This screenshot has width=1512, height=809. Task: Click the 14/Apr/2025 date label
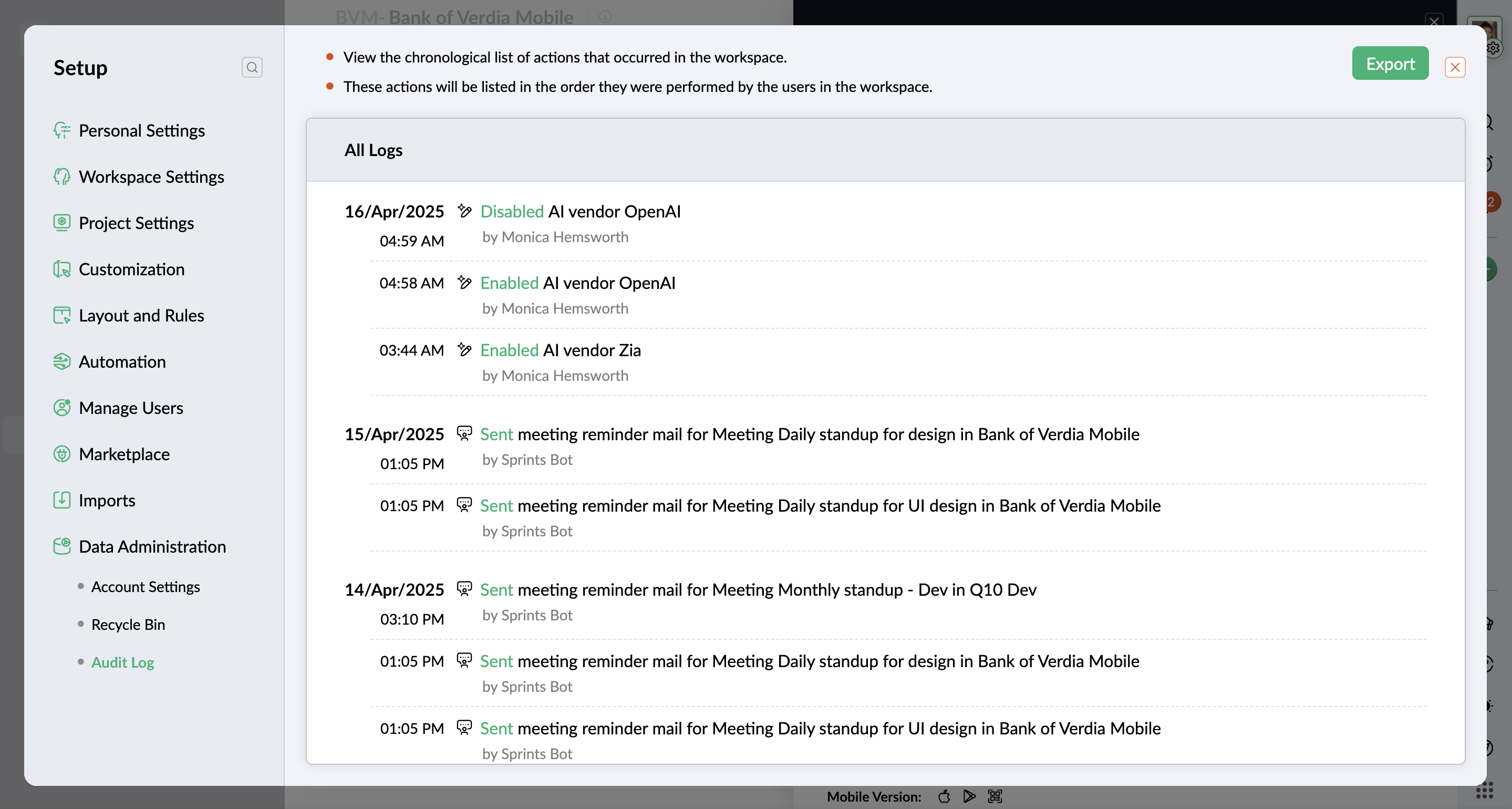pyautogui.click(x=394, y=589)
